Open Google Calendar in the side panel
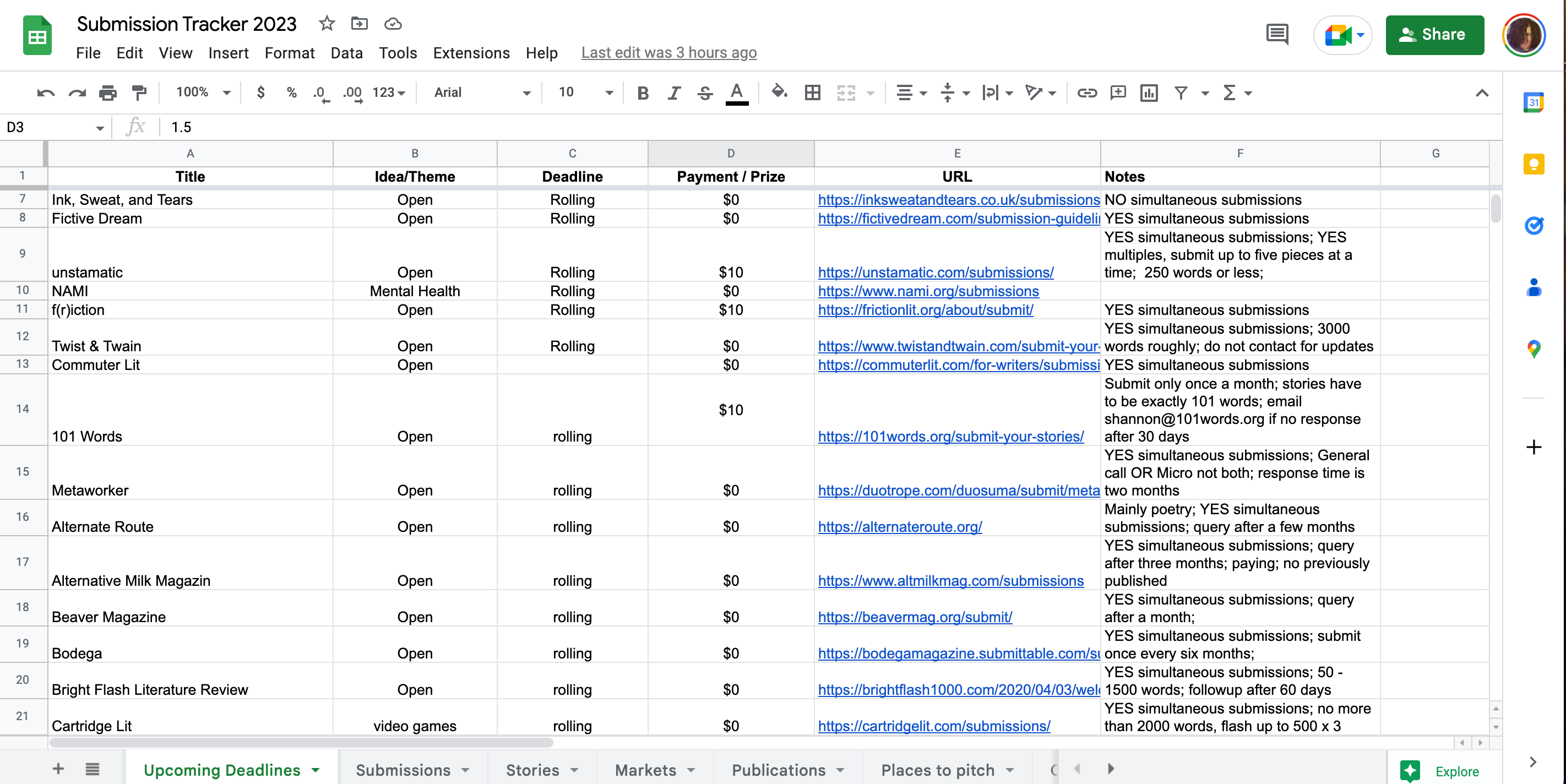This screenshot has width=1566, height=784. 1533,102
